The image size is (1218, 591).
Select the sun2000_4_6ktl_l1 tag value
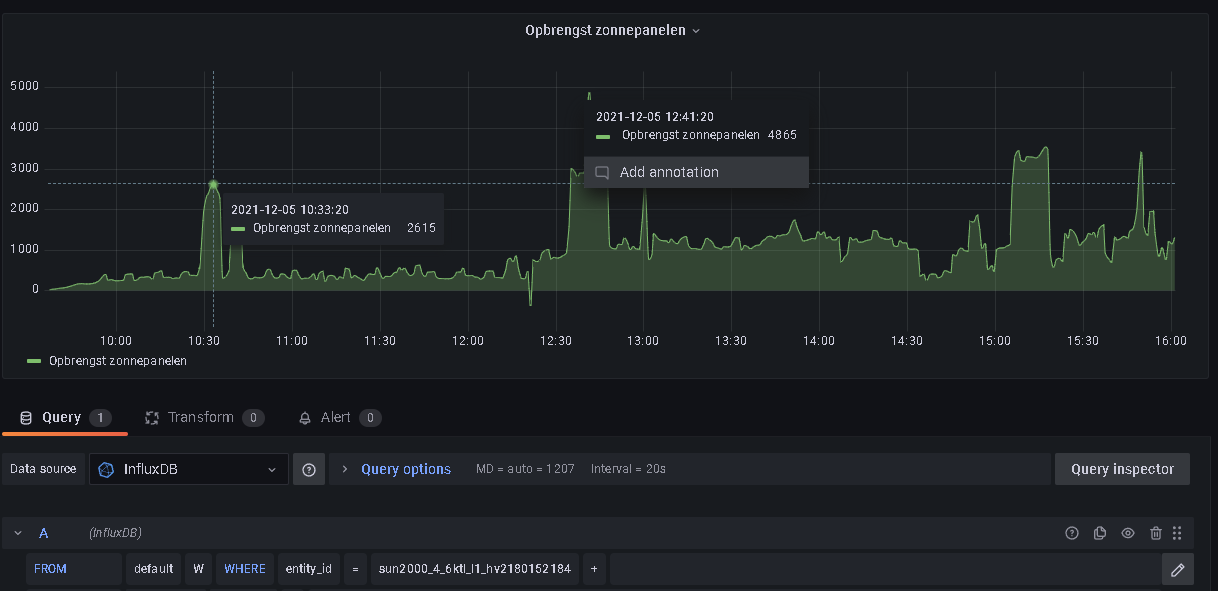[475, 568]
